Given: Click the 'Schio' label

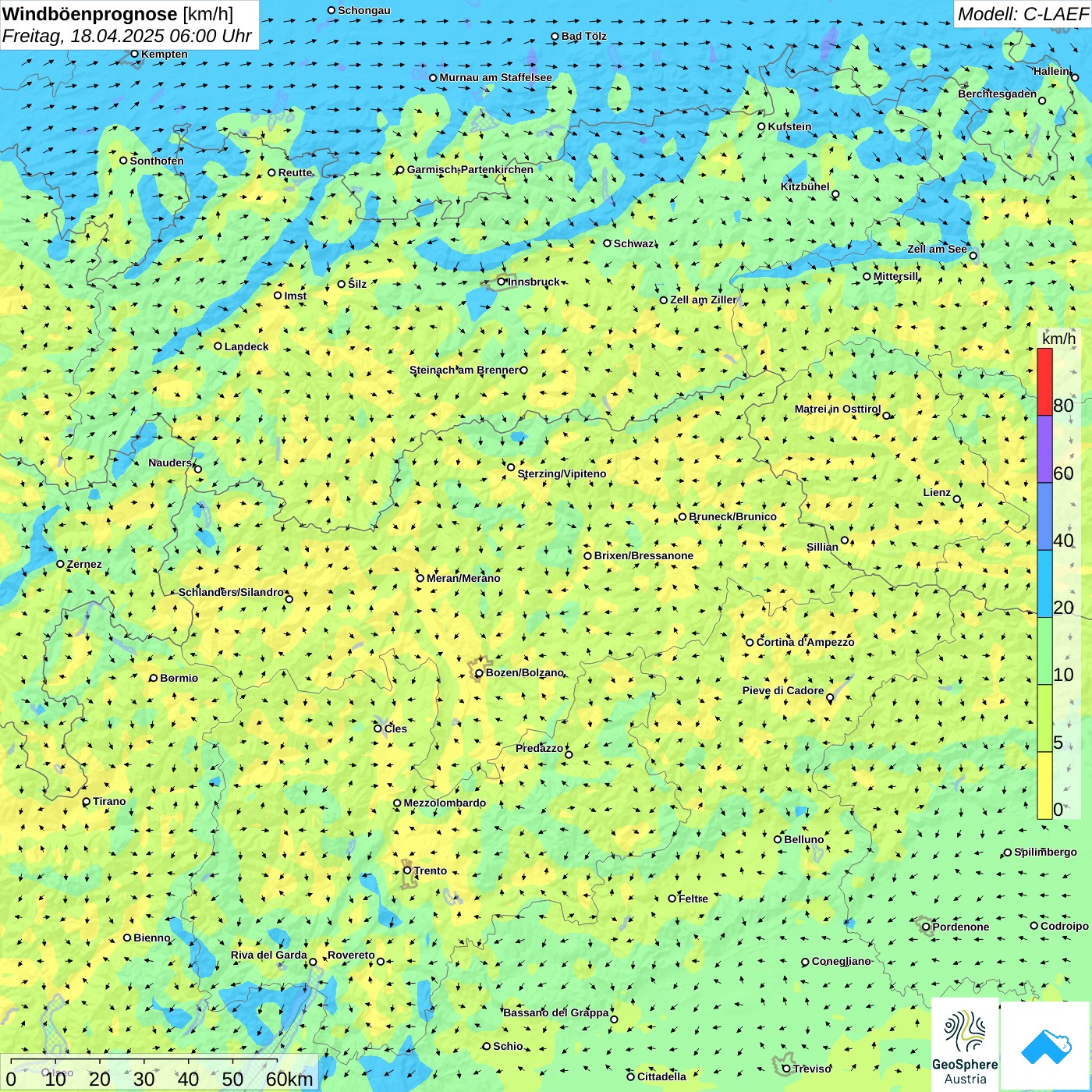Looking at the screenshot, I should (x=508, y=1046).
